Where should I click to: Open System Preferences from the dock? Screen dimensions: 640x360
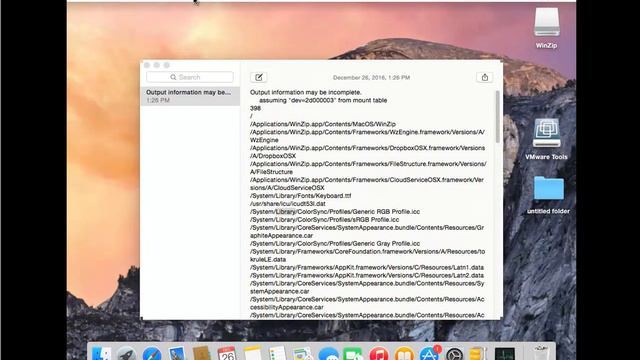point(454,353)
